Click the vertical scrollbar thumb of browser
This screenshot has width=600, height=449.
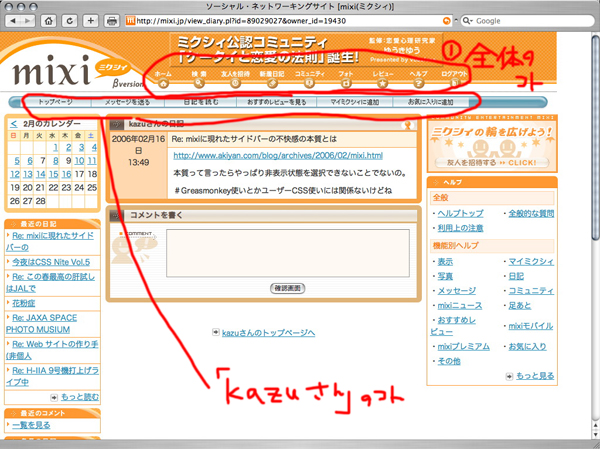595,138
